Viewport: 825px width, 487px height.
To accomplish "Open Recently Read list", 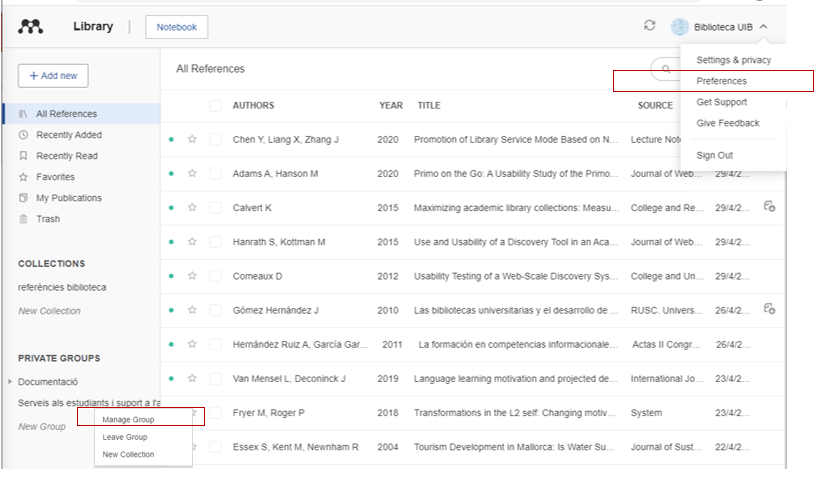I will [67, 156].
